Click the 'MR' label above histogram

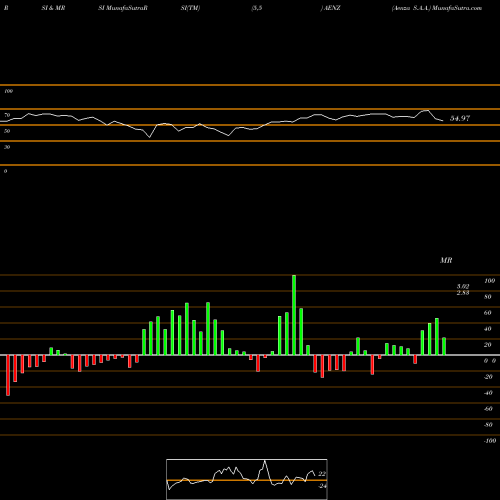coord(446,260)
